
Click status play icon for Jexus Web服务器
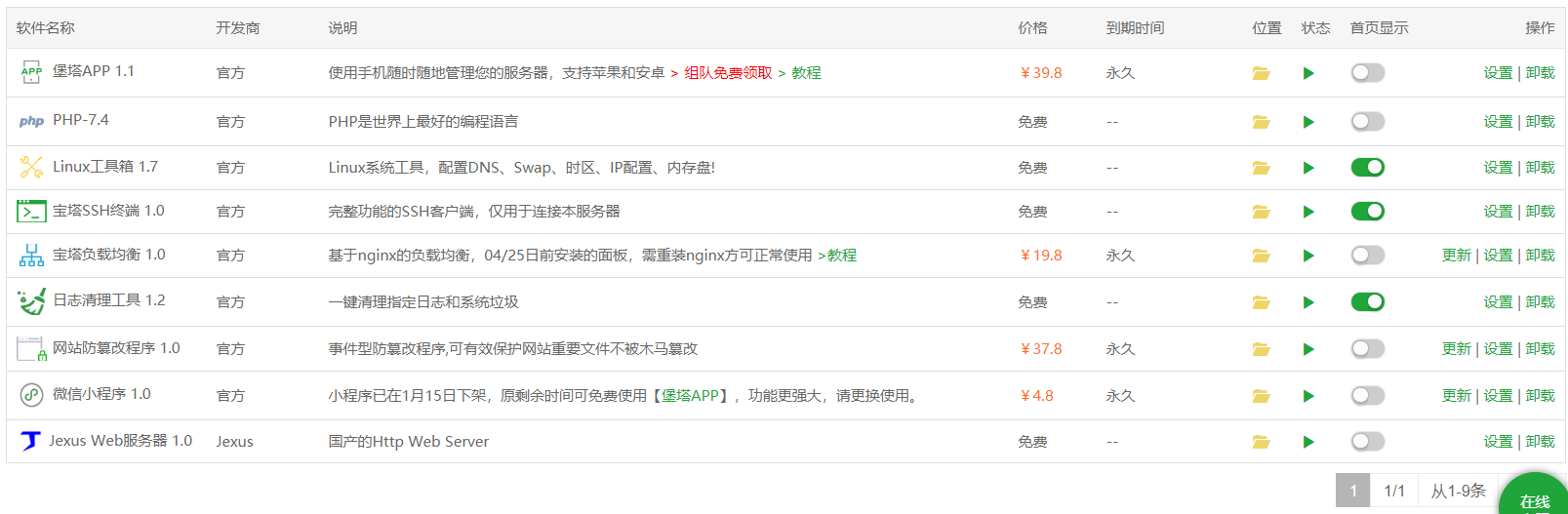click(x=1308, y=442)
